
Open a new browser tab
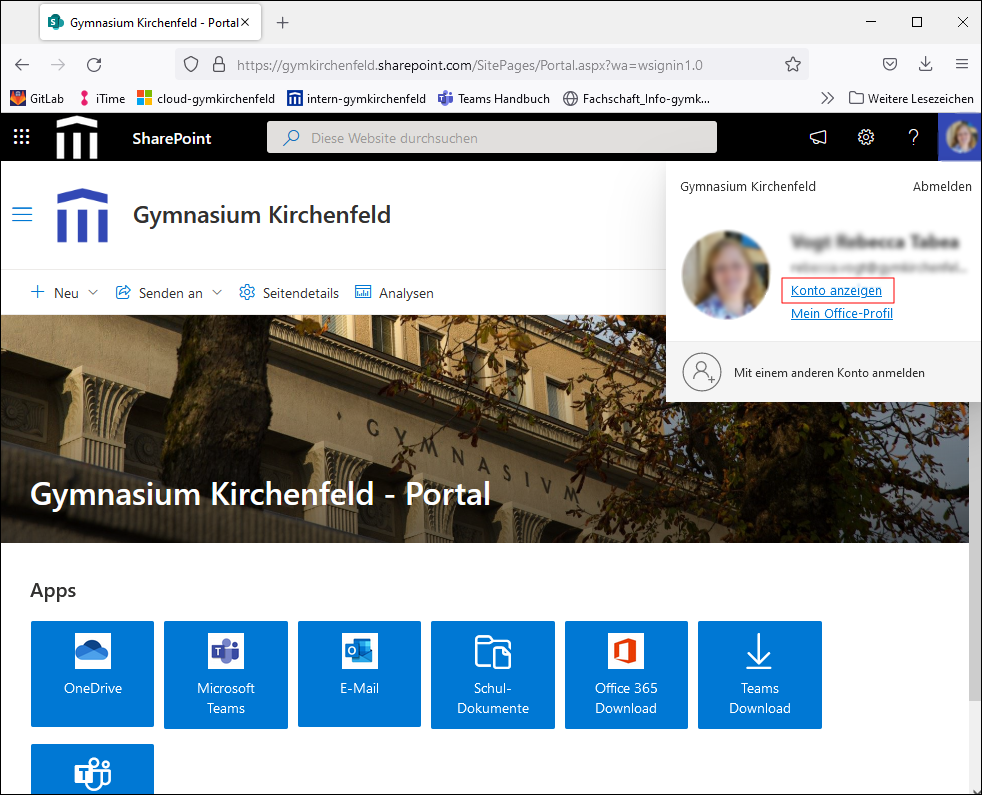click(282, 23)
